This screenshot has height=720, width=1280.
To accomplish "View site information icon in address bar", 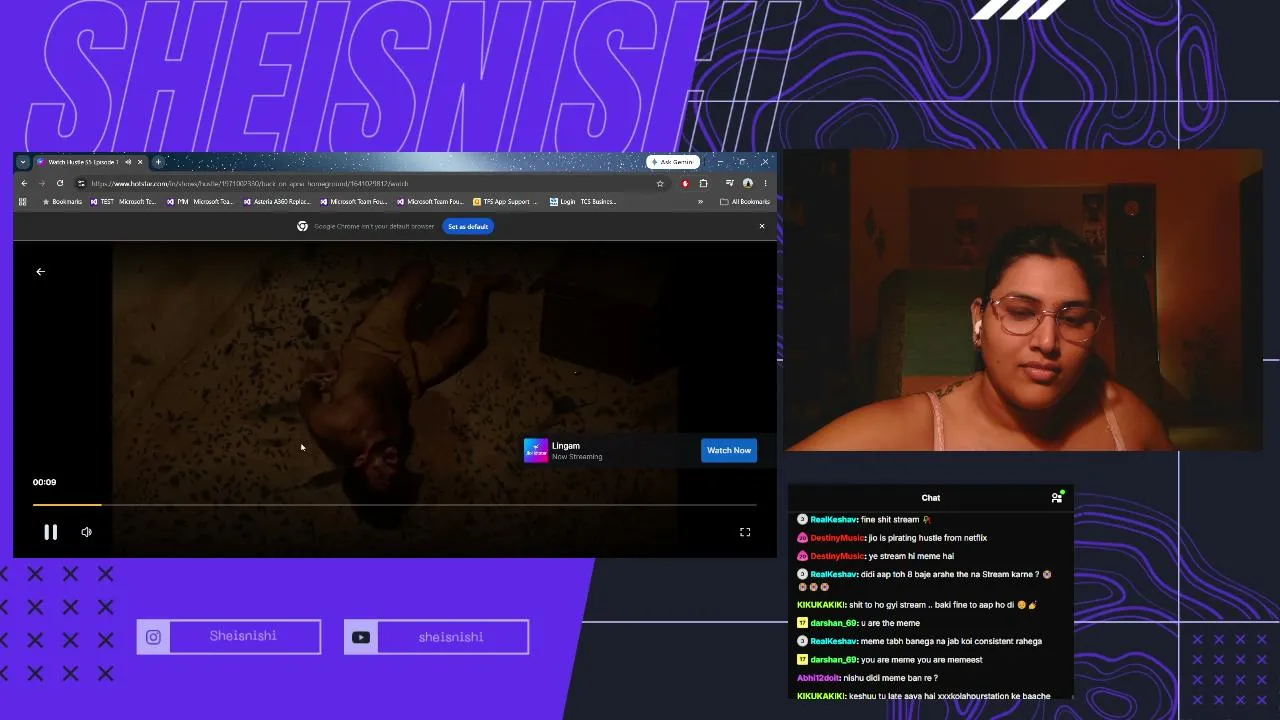I will pos(81,183).
